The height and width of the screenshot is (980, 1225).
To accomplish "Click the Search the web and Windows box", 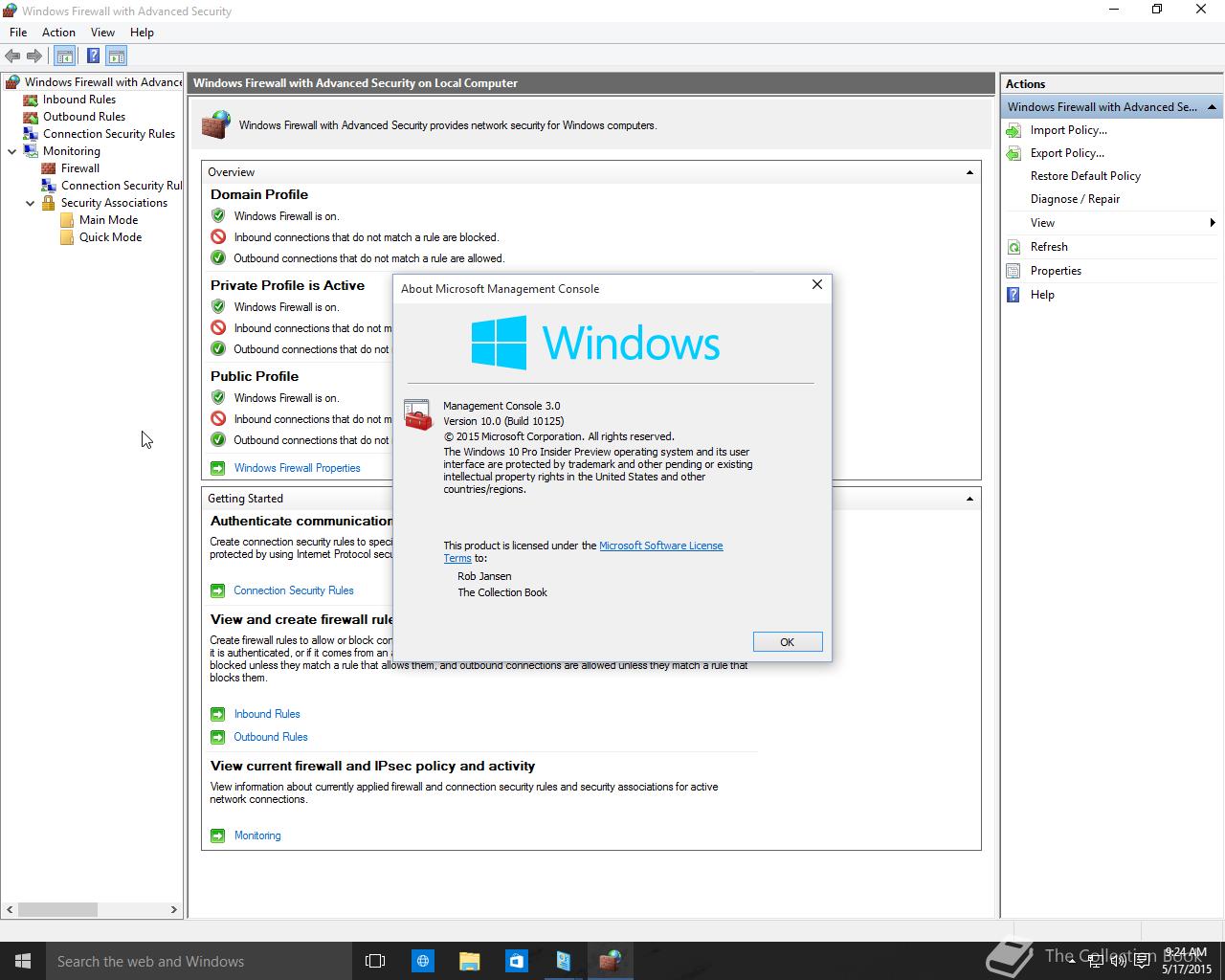I will [199, 961].
